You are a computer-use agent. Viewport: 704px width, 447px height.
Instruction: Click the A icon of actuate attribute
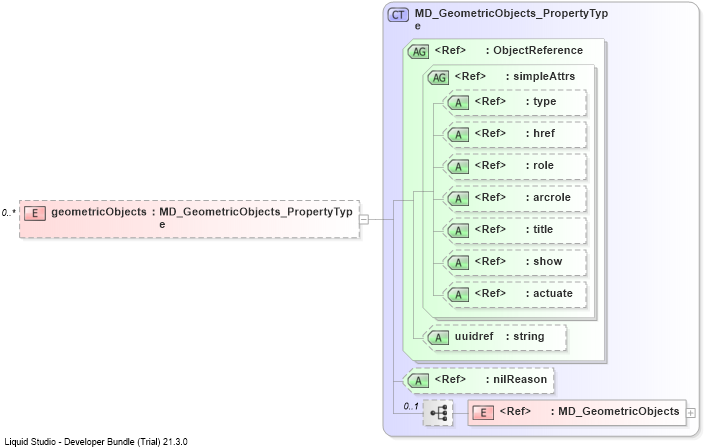tap(458, 294)
